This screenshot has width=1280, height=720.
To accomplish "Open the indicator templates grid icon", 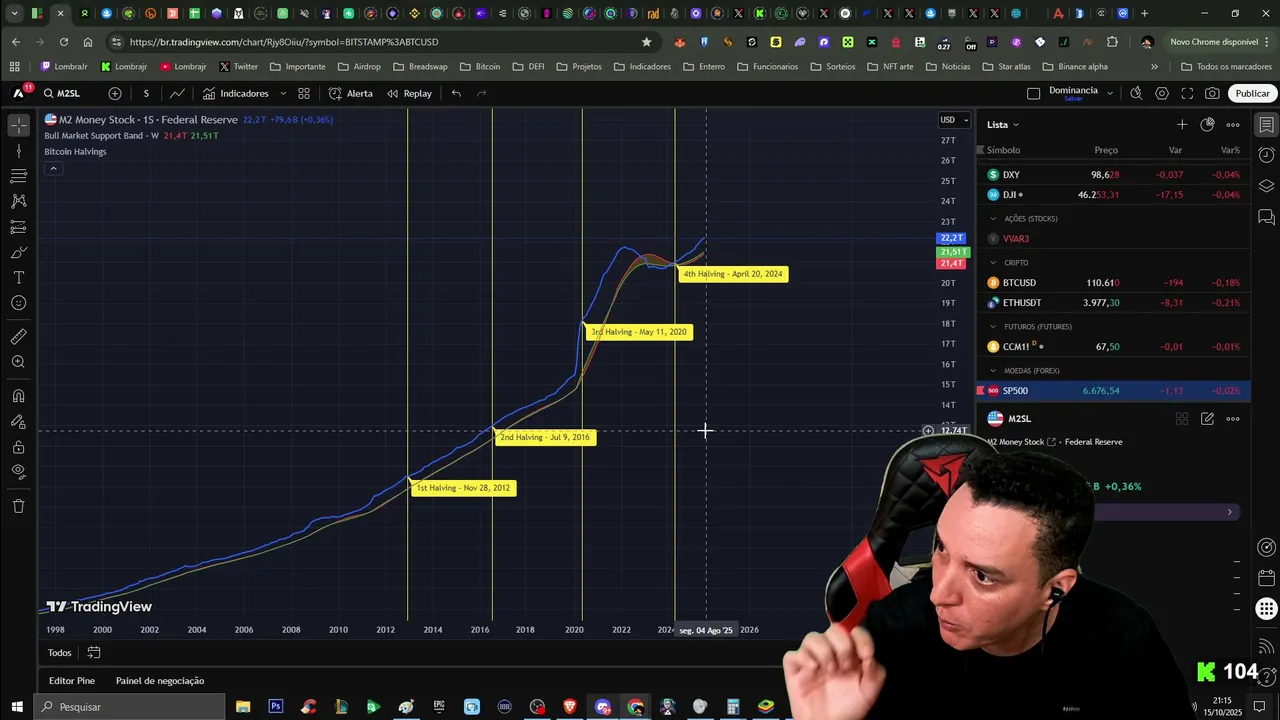I will (304, 93).
